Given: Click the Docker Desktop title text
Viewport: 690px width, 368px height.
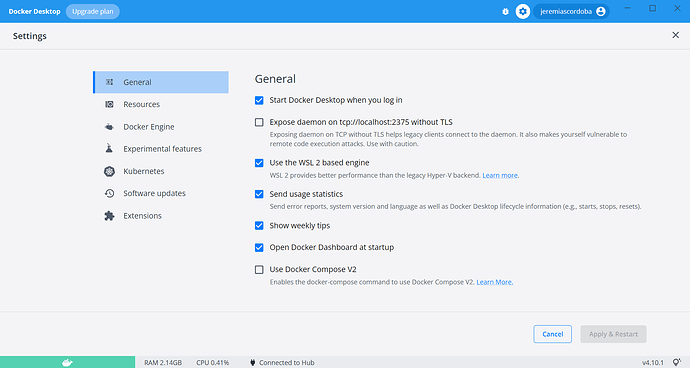Looking at the screenshot, I should (34, 11).
